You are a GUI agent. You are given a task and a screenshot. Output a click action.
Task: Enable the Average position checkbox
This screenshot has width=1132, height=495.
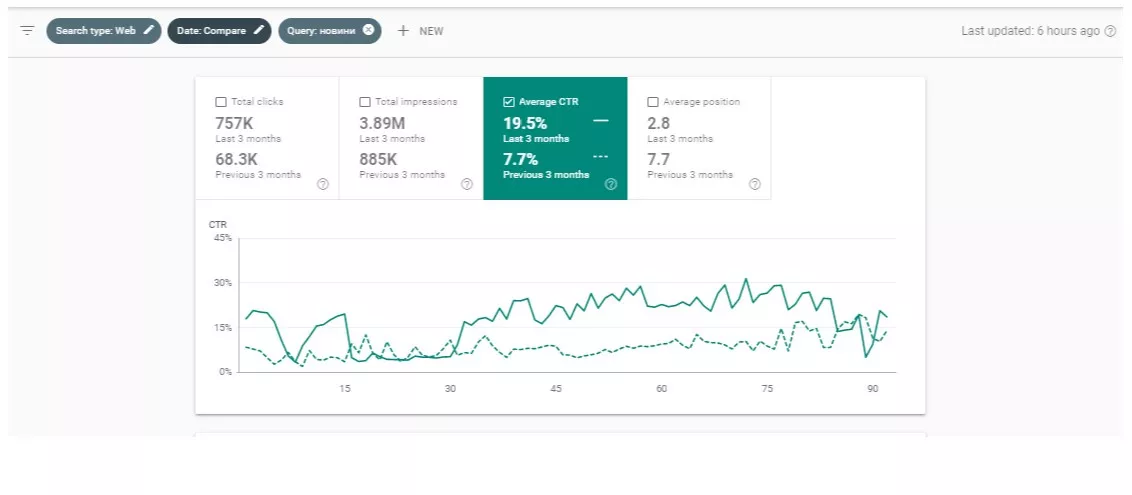point(653,102)
